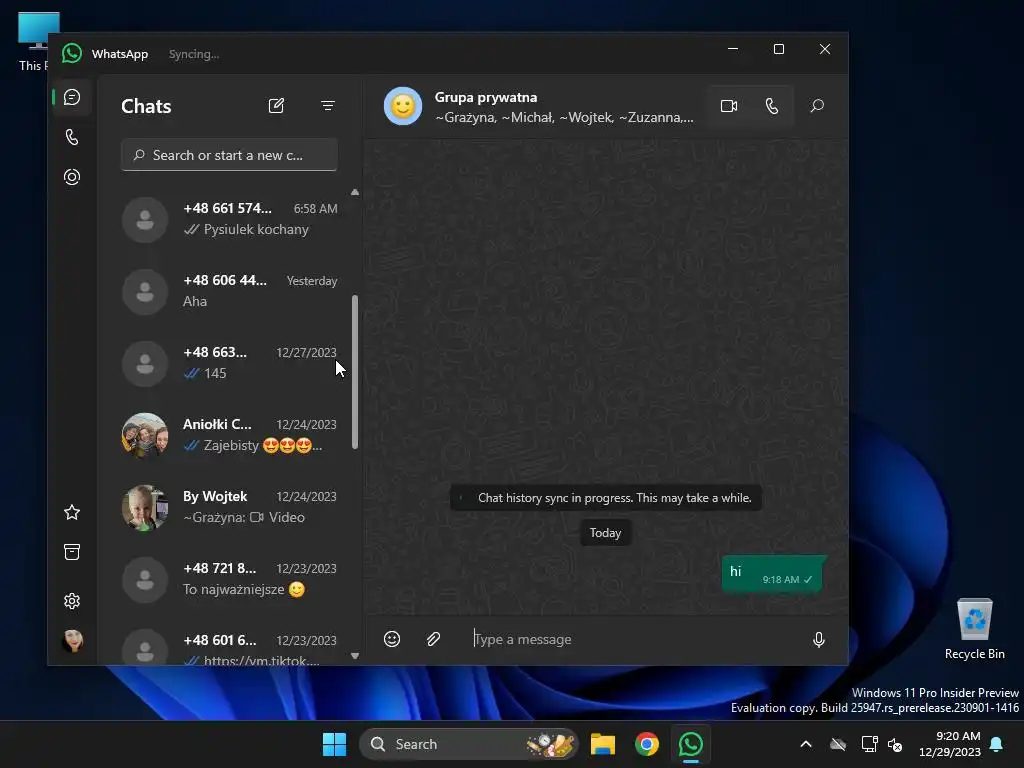
Task: Click the Today date label
Action: coord(605,533)
